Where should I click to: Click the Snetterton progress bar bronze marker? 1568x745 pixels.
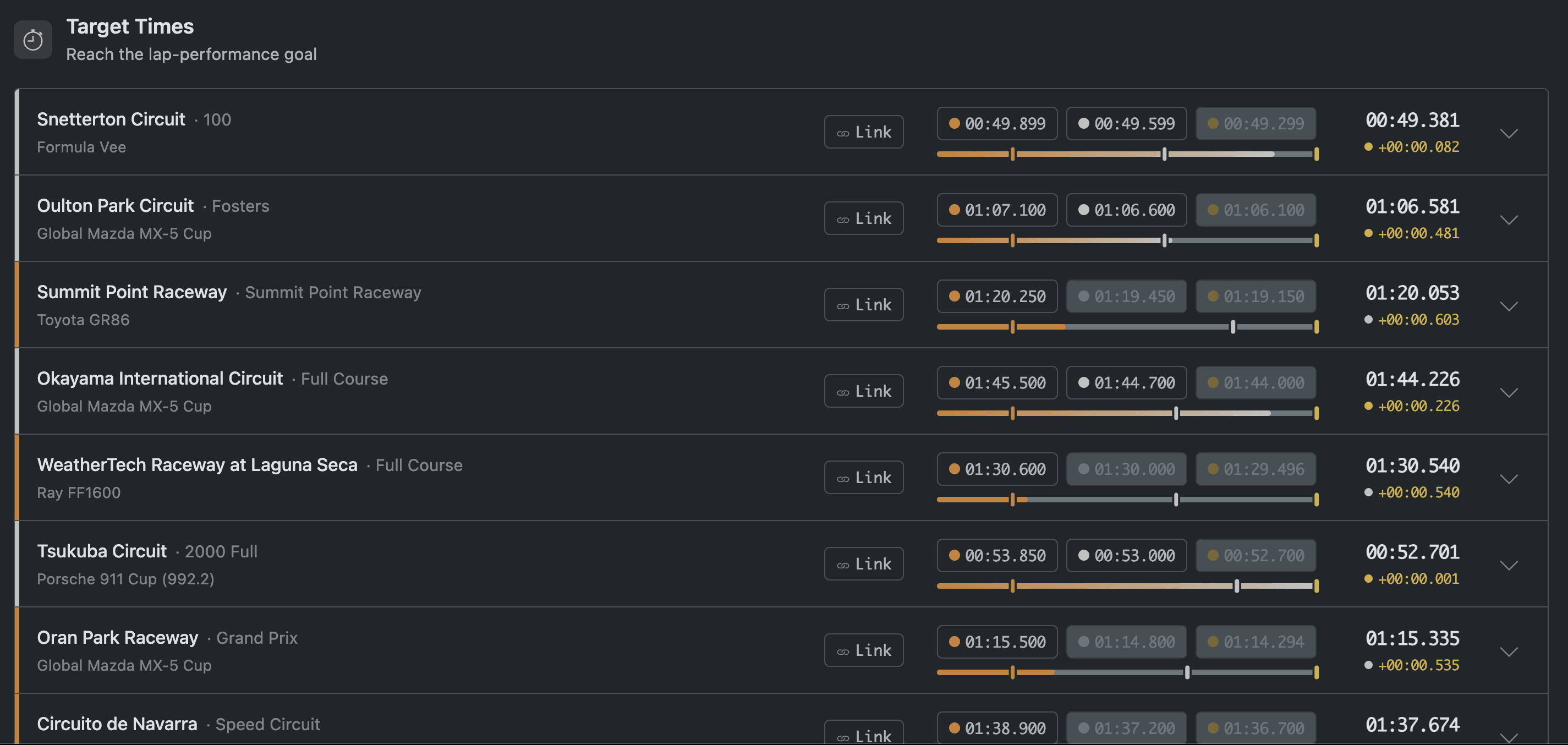coord(1012,154)
